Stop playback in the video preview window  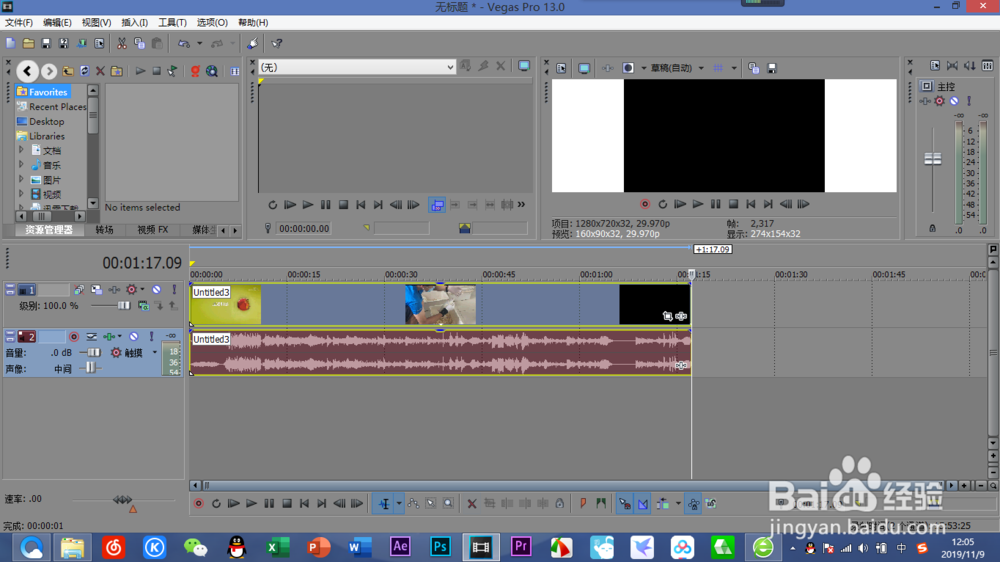(733, 204)
